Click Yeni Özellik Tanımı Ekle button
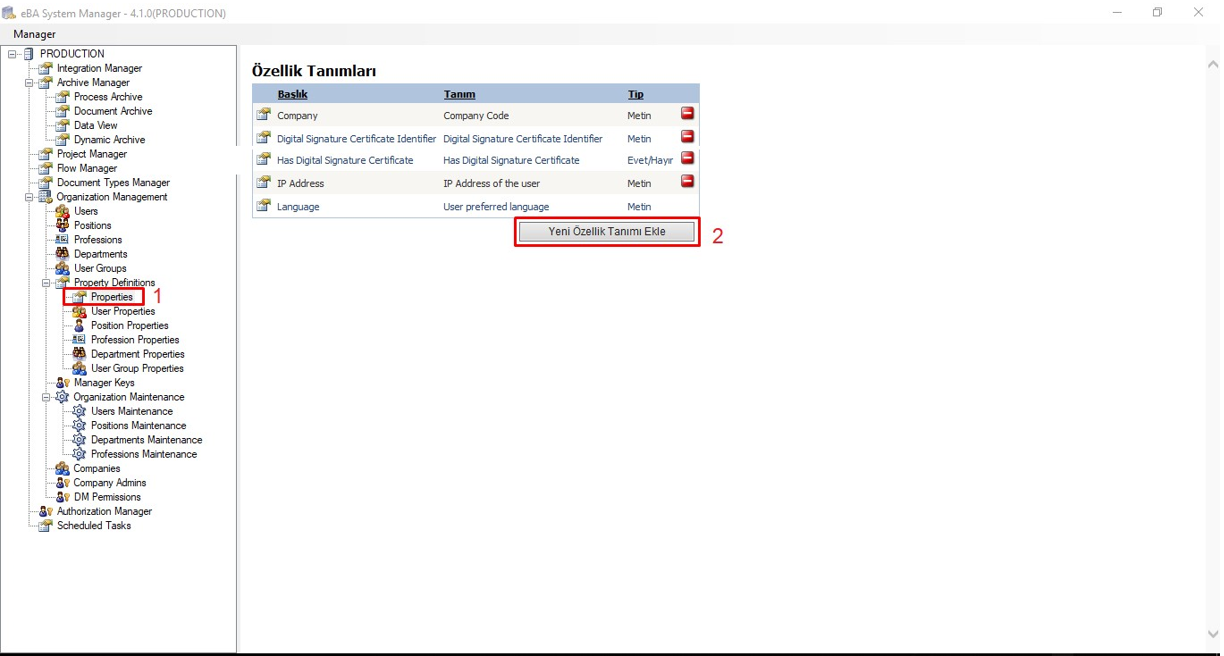Image resolution: width=1224 pixels, height=656 pixels. click(607, 231)
